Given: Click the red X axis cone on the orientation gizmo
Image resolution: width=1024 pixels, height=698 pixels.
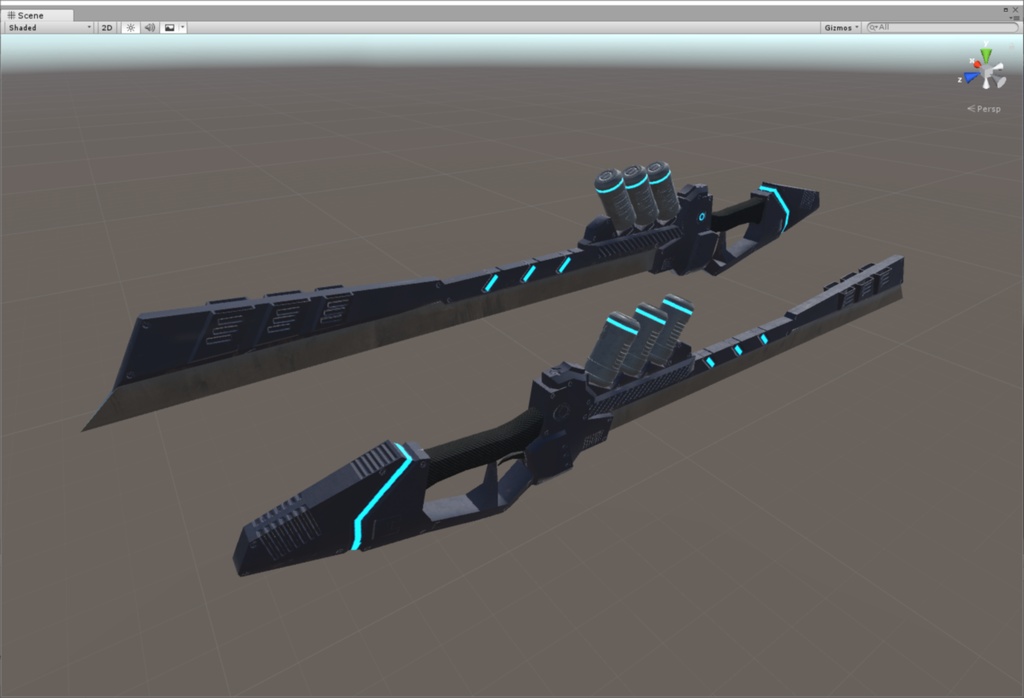Looking at the screenshot, I should (x=977, y=64).
